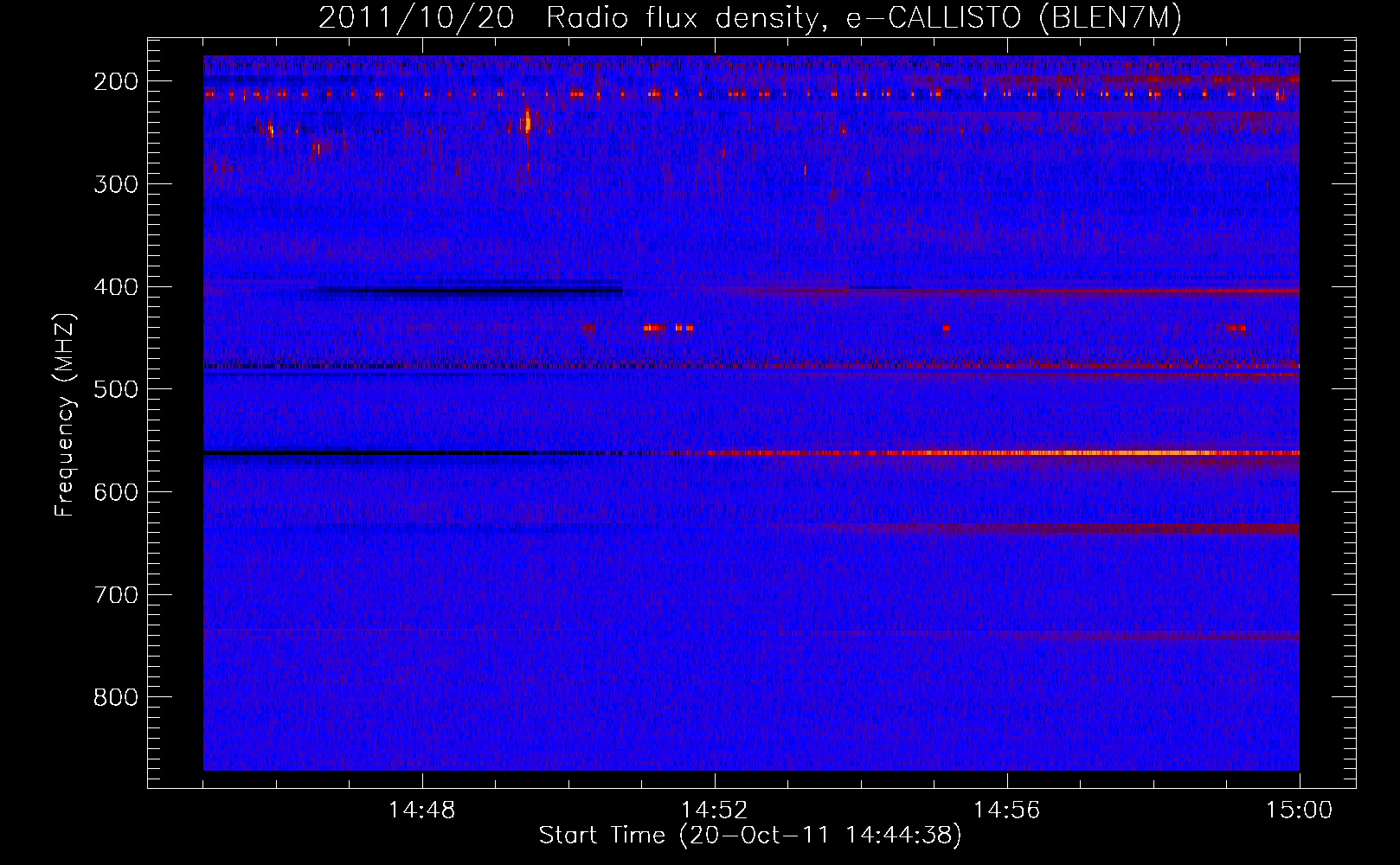
Task: Click the bright yellow burst near 14:49
Action: [527, 120]
